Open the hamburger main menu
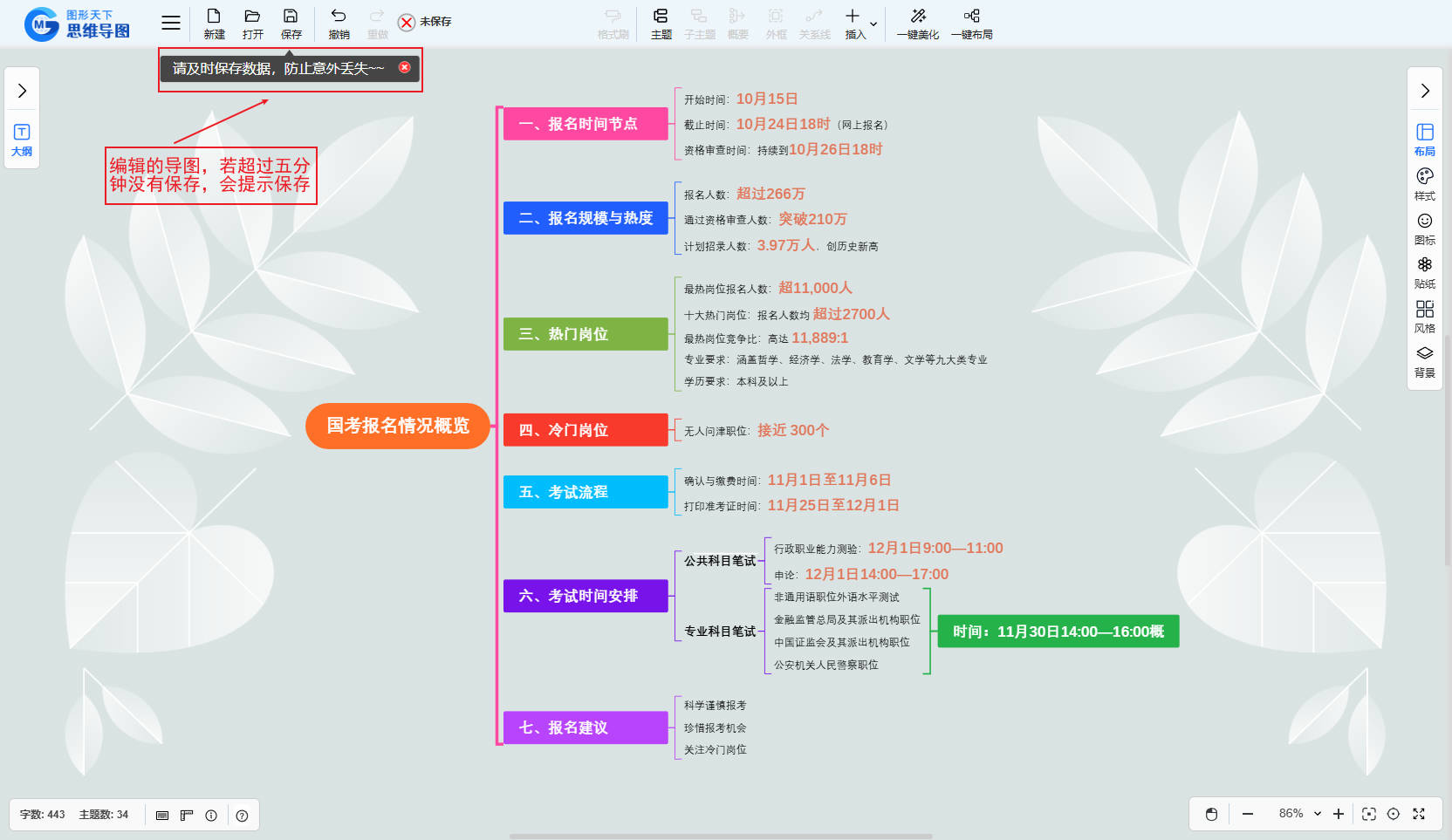Image resolution: width=1452 pixels, height=840 pixels. (171, 24)
